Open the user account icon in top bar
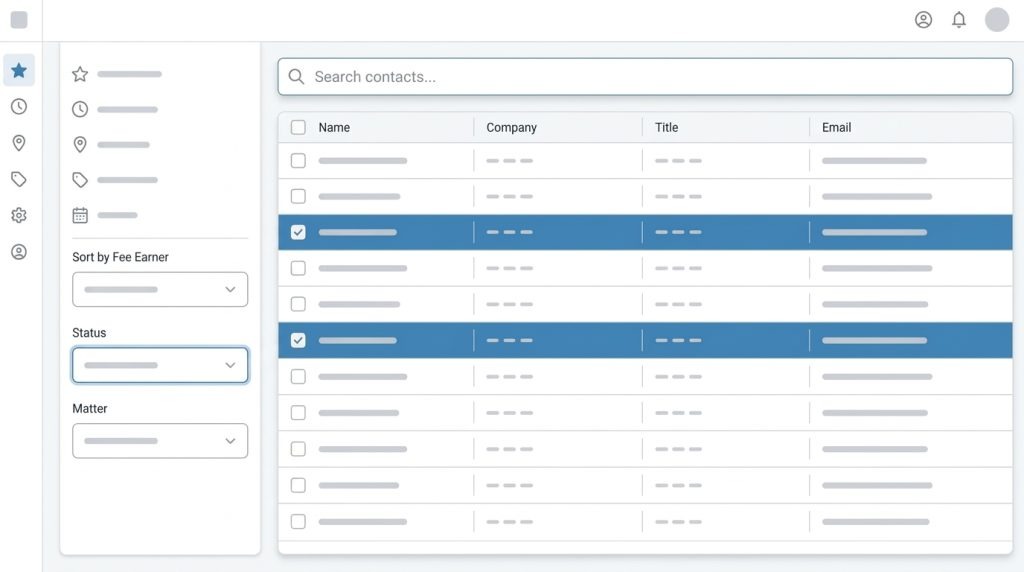Screen dimensions: 1024x572 (923, 20)
